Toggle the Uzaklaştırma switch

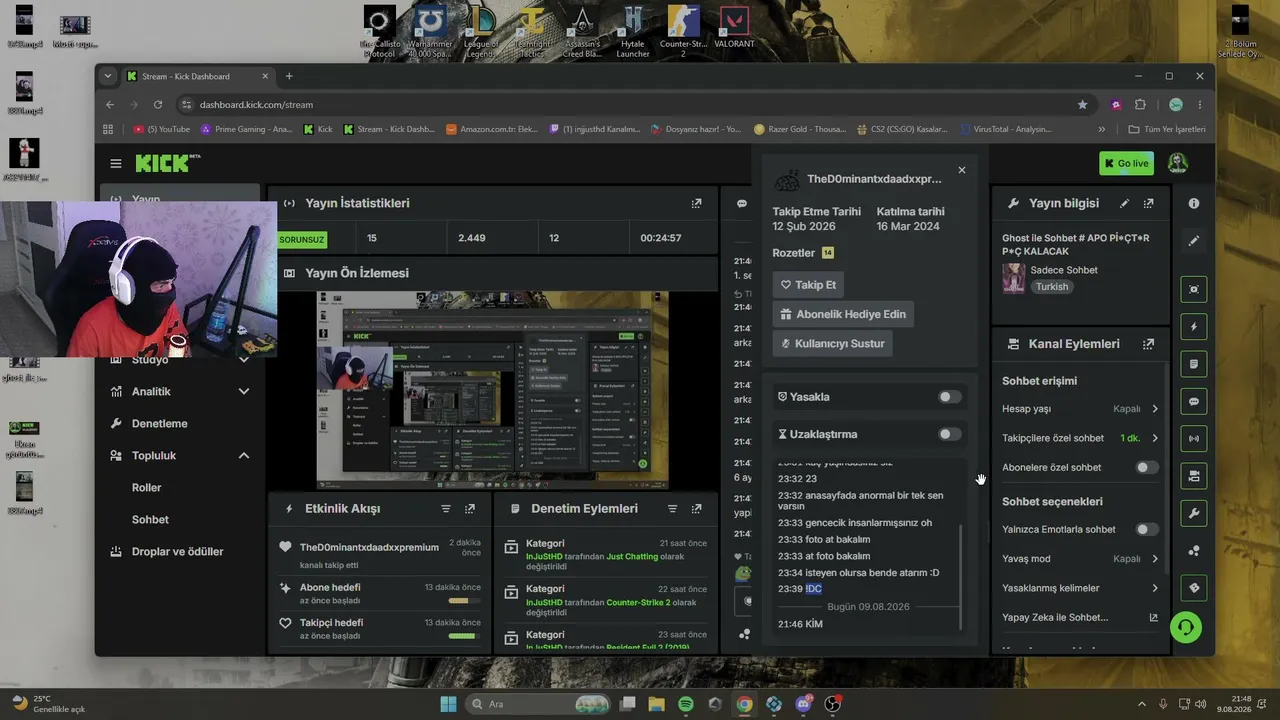pos(950,434)
